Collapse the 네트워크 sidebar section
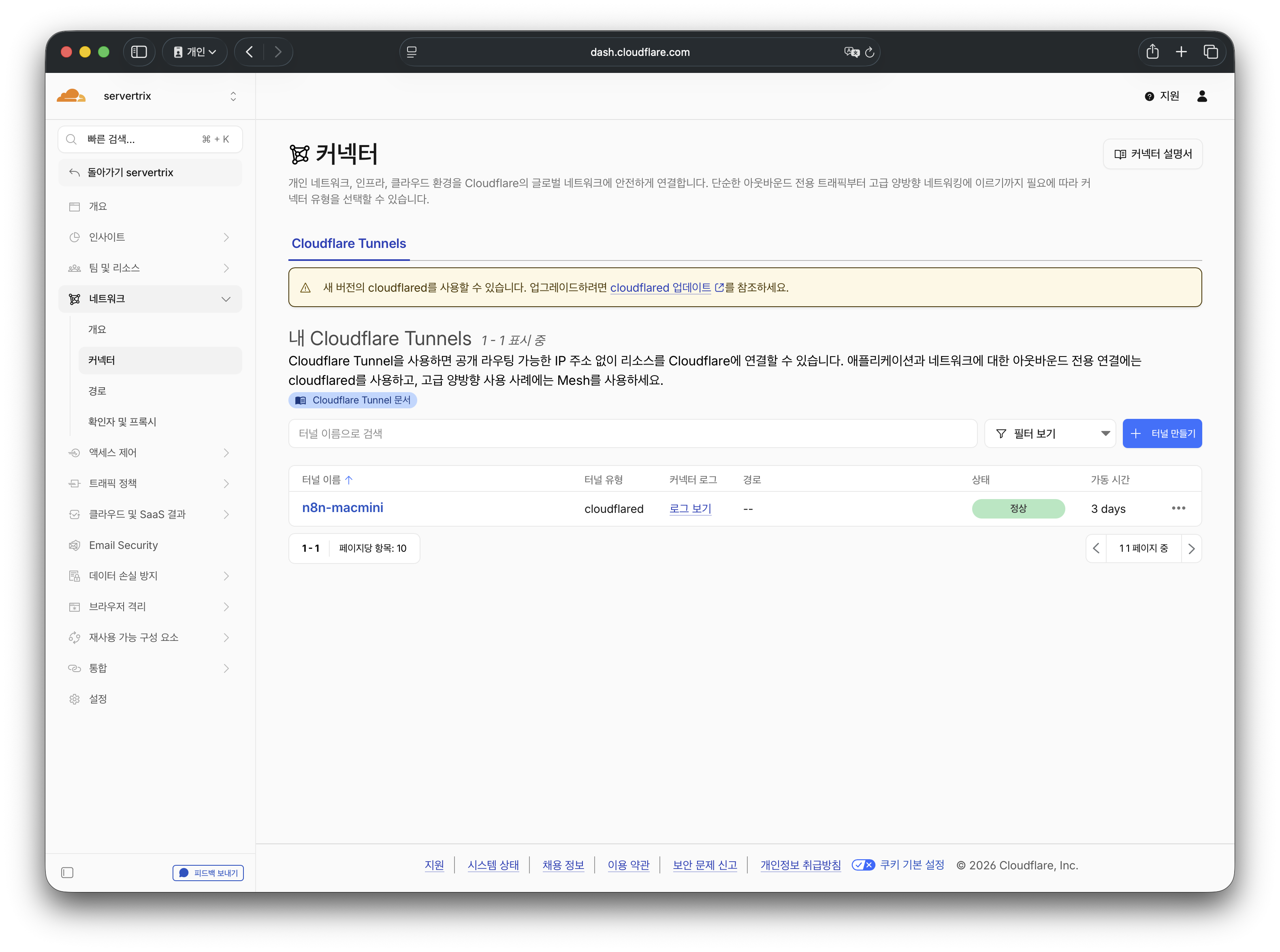 150,299
